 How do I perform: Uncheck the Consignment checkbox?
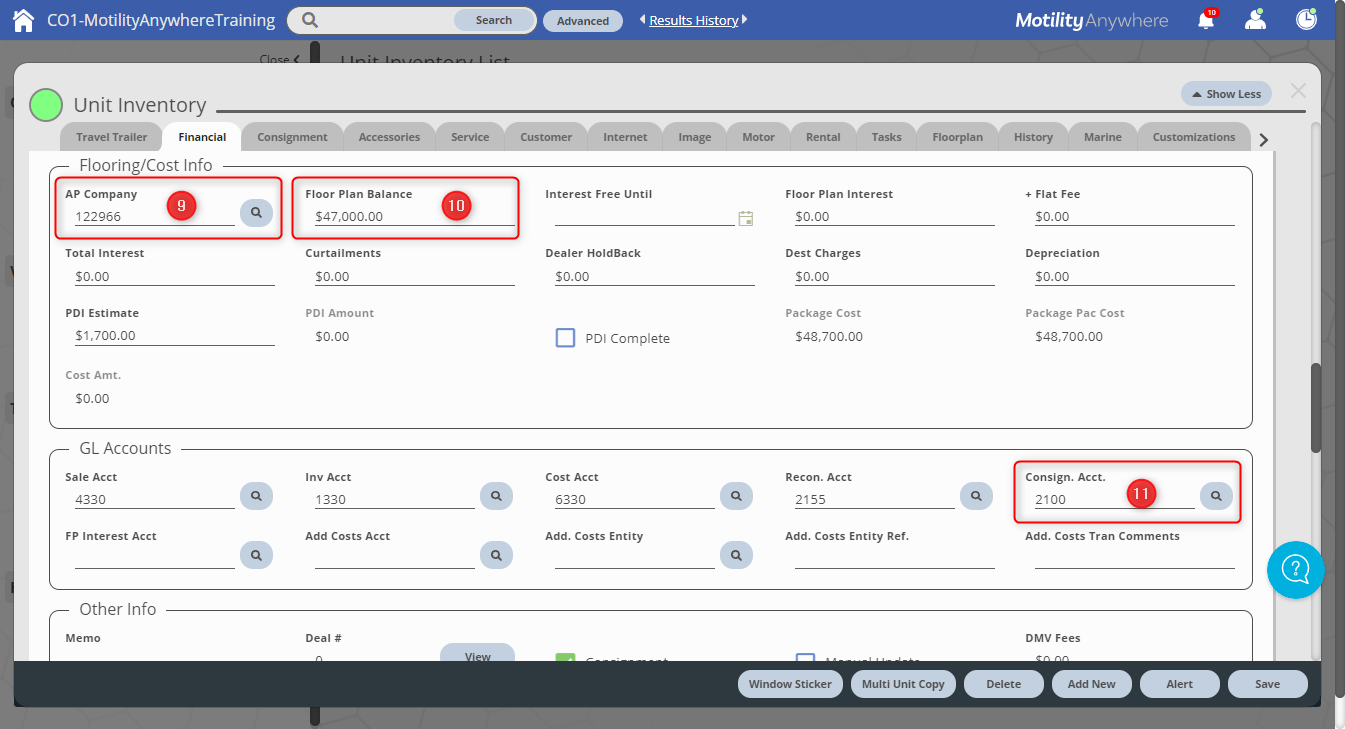[566, 658]
